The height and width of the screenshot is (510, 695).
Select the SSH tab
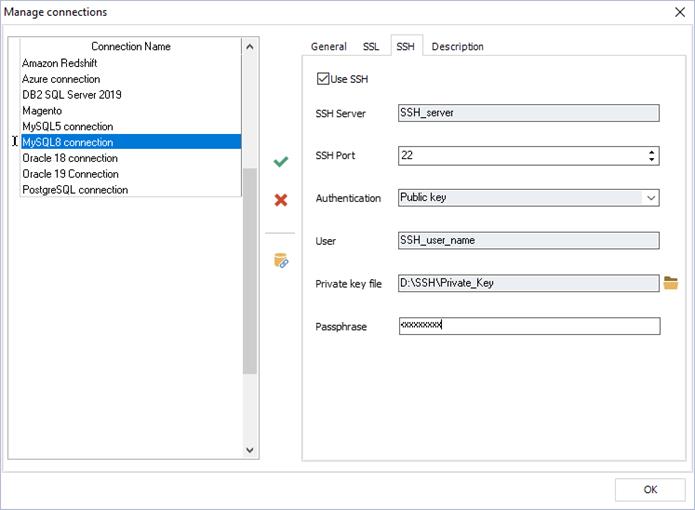coord(406,46)
